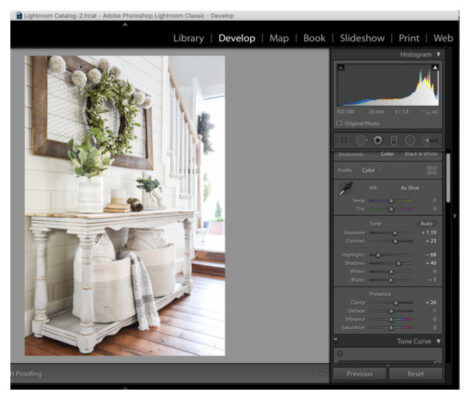Click the Reset button
Screen dimensions: 470x400
pyautogui.click(x=415, y=374)
